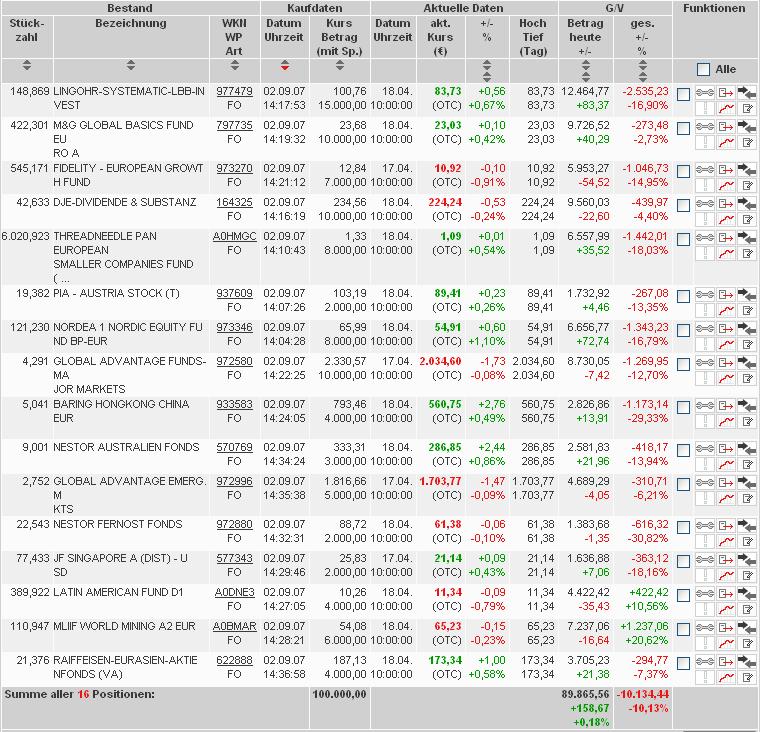
Task: Open wrench settings icon for LINGOHR-SYSTEMATIC row
Action: (x=705, y=93)
